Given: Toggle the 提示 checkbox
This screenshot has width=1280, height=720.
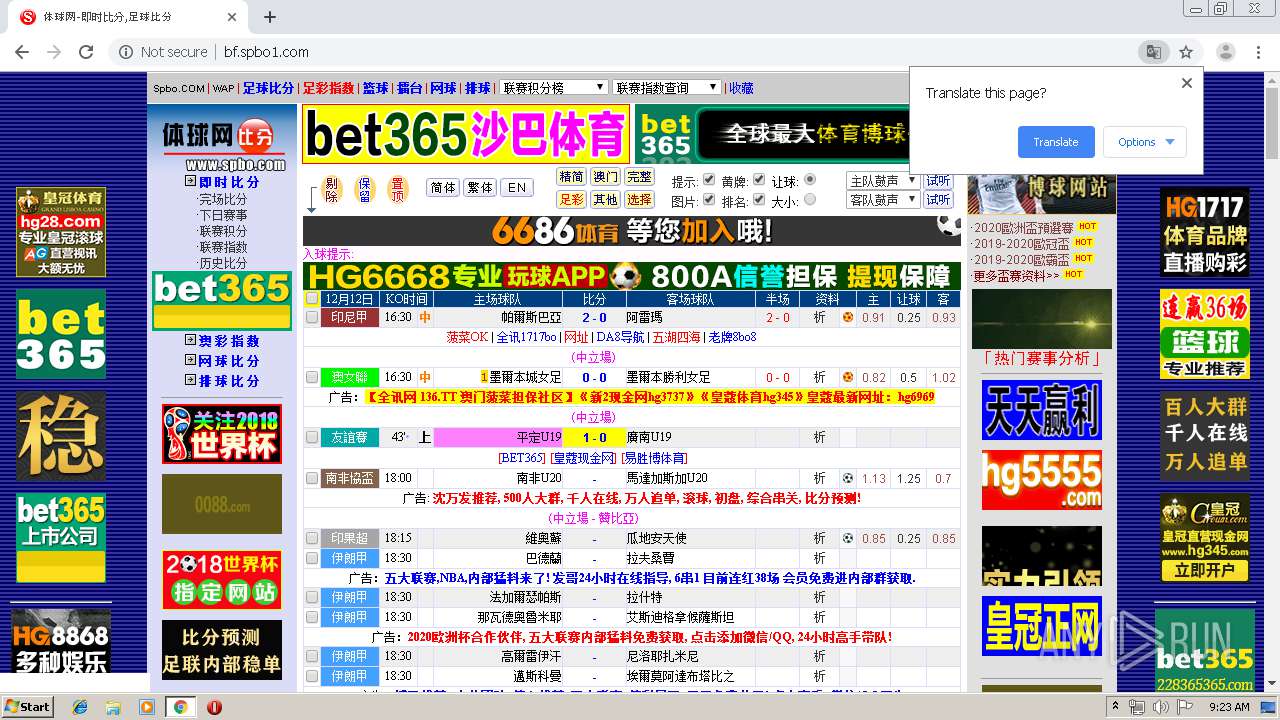Looking at the screenshot, I should (709, 180).
